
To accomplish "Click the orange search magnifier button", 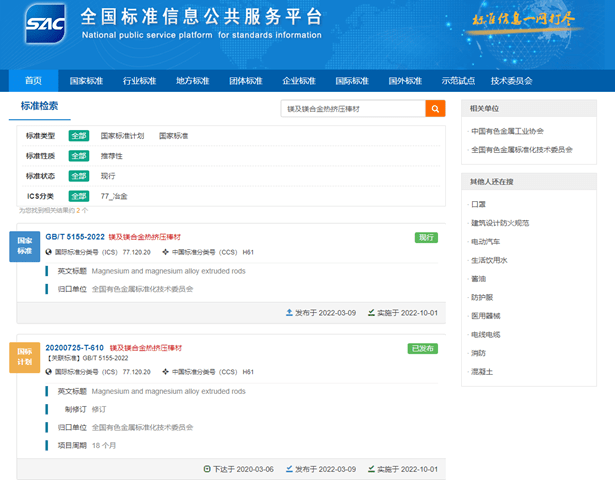I will pyautogui.click(x=435, y=109).
